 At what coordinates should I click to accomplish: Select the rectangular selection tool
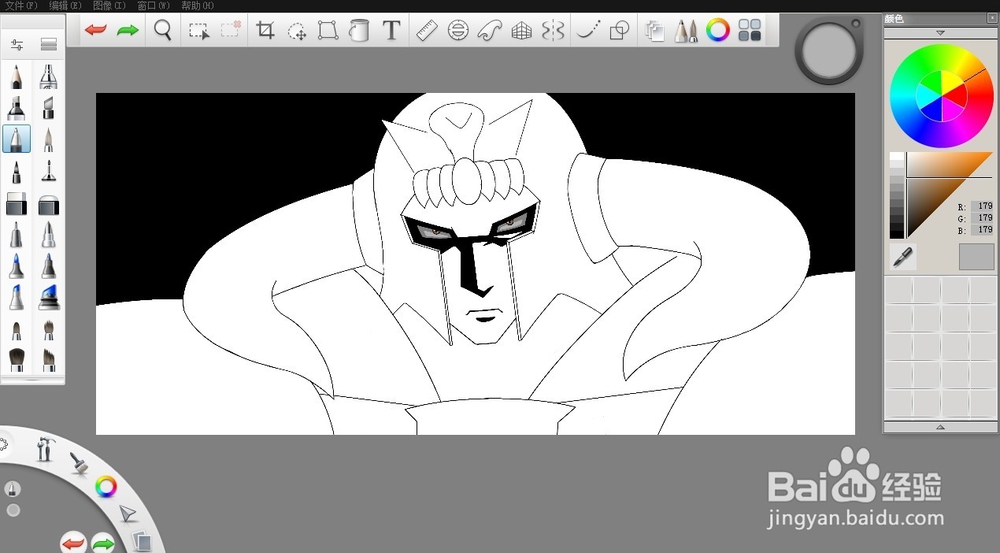tap(199, 31)
